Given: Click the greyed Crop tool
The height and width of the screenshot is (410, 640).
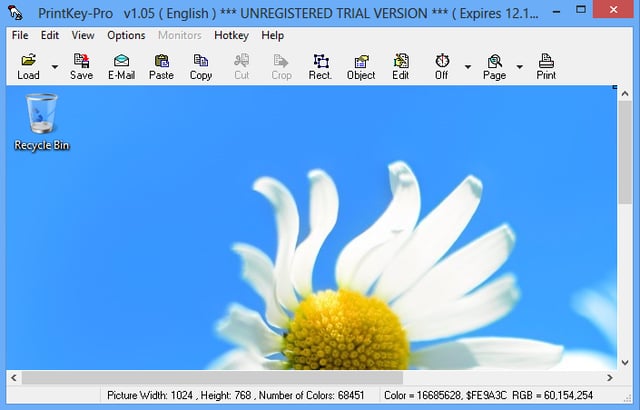Looking at the screenshot, I should coord(281,67).
